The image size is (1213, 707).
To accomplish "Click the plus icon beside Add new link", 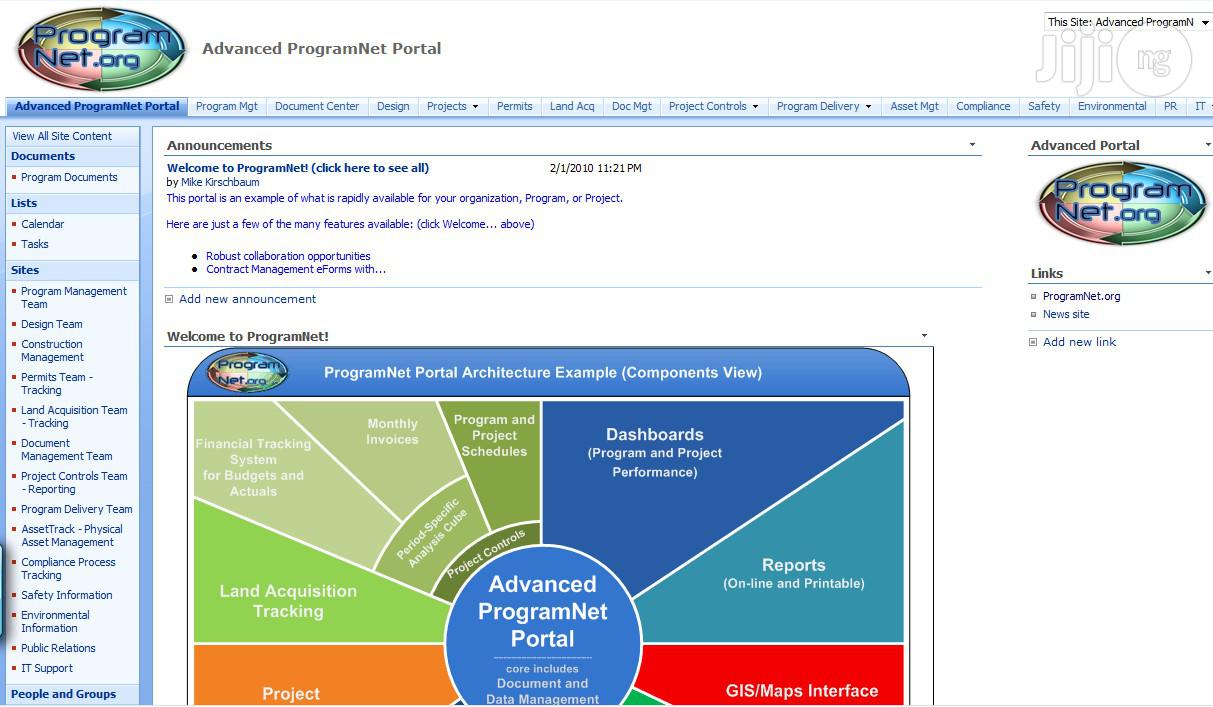I will click(x=1033, y=342).
